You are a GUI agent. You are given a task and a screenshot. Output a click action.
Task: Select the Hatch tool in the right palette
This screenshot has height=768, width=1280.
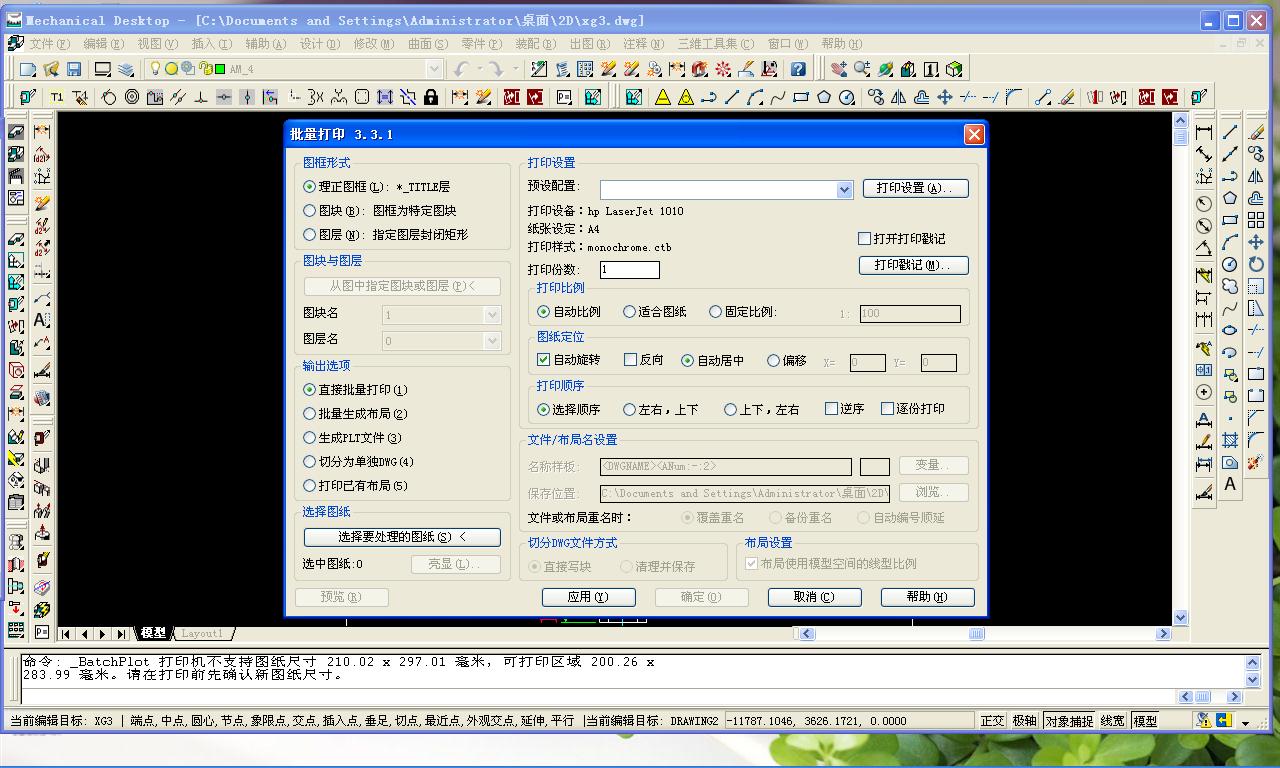click(x=1230, y=440)
